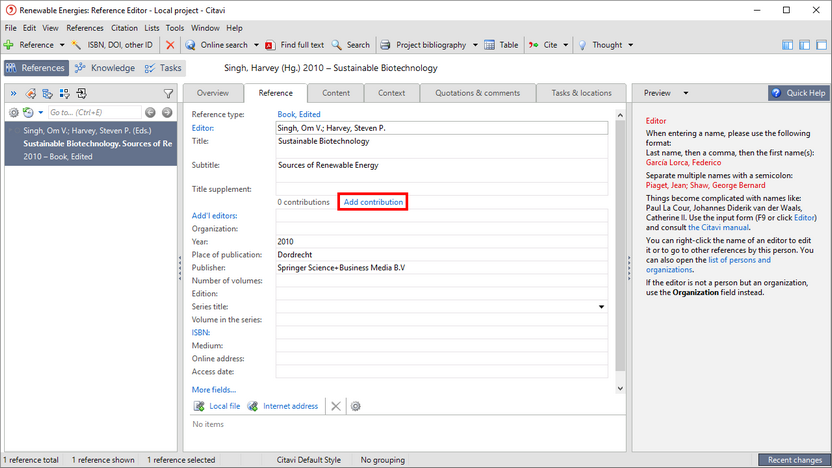Click the Add'l editors link
Screen dimensions: 832x468
tap(214, 215)
